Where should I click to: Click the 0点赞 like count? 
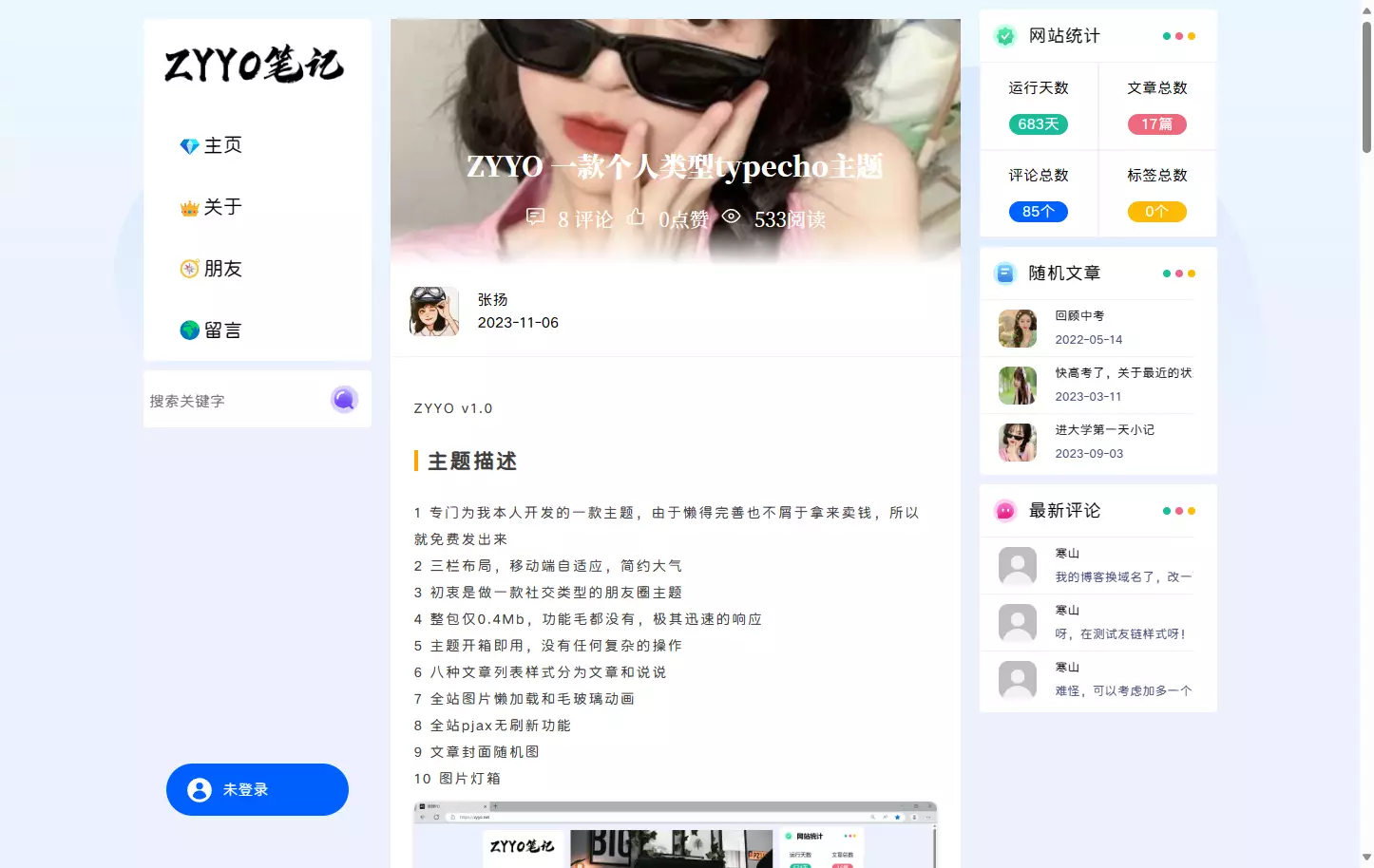coord(684,219)
